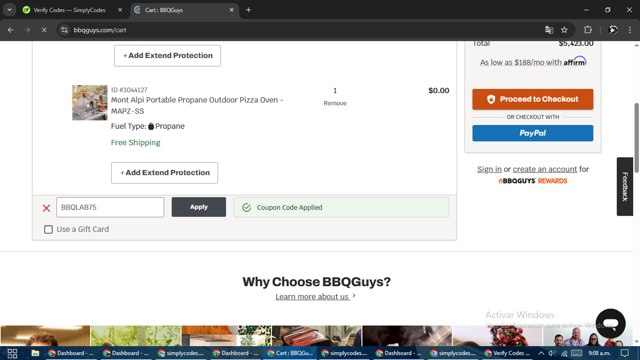The width and height of the screenshot is (640, 360).
Task: Click Proceed to Checkout
Action: [533, 99]
